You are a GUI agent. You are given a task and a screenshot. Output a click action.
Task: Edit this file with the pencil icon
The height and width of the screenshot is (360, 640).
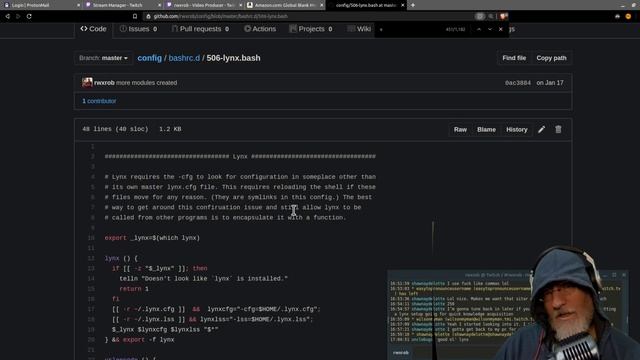tap(541, 129)
